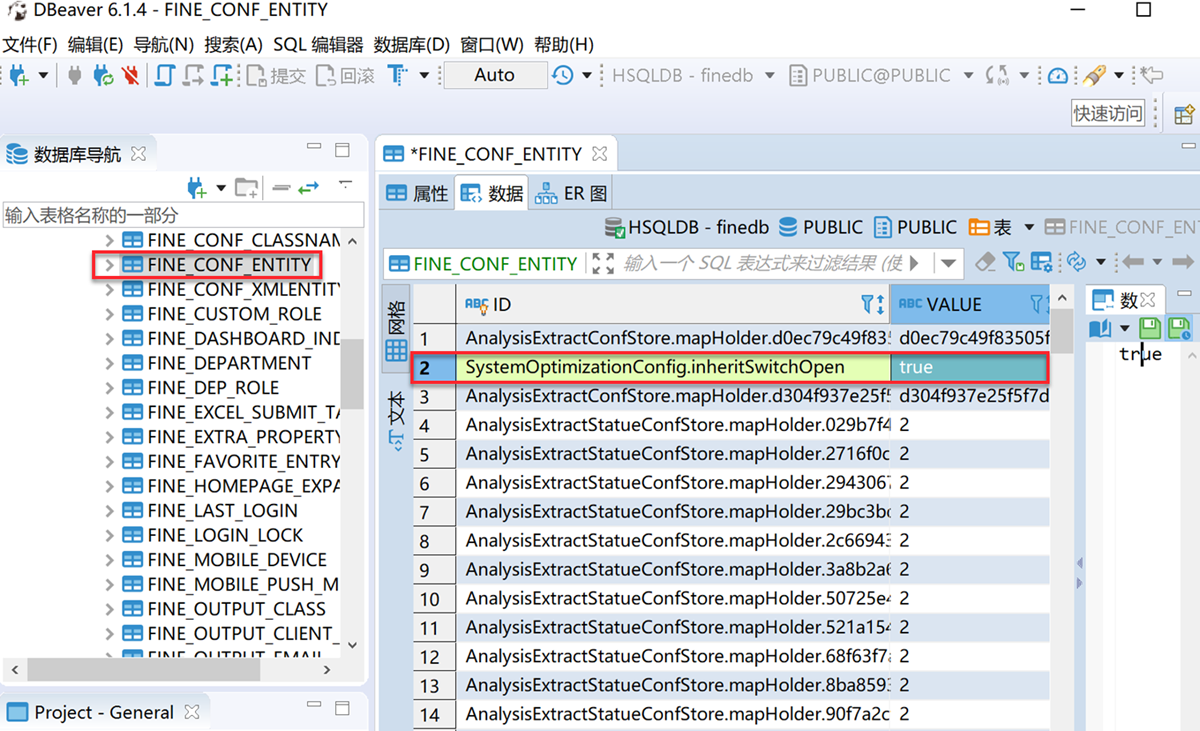
Task: Click the table name filter input in navigator
Action: tap(183, 215)
